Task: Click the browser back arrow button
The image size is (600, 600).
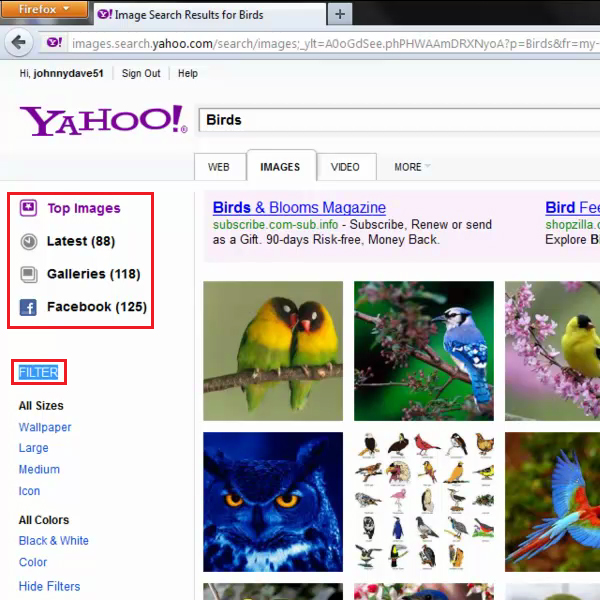Action: (x=19, y=42)
